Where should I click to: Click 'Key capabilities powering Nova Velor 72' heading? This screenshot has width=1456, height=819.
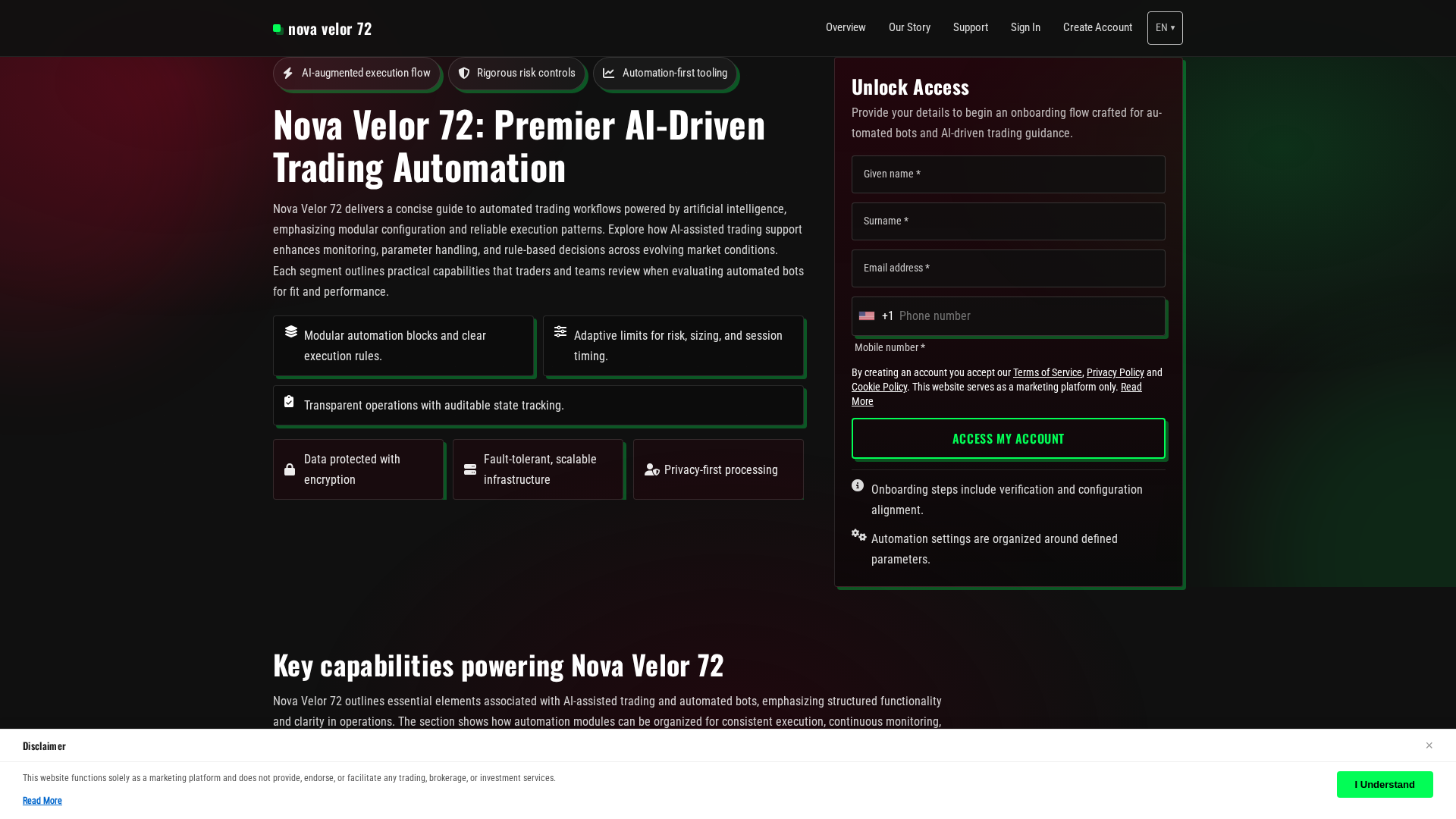click(498, 665)
